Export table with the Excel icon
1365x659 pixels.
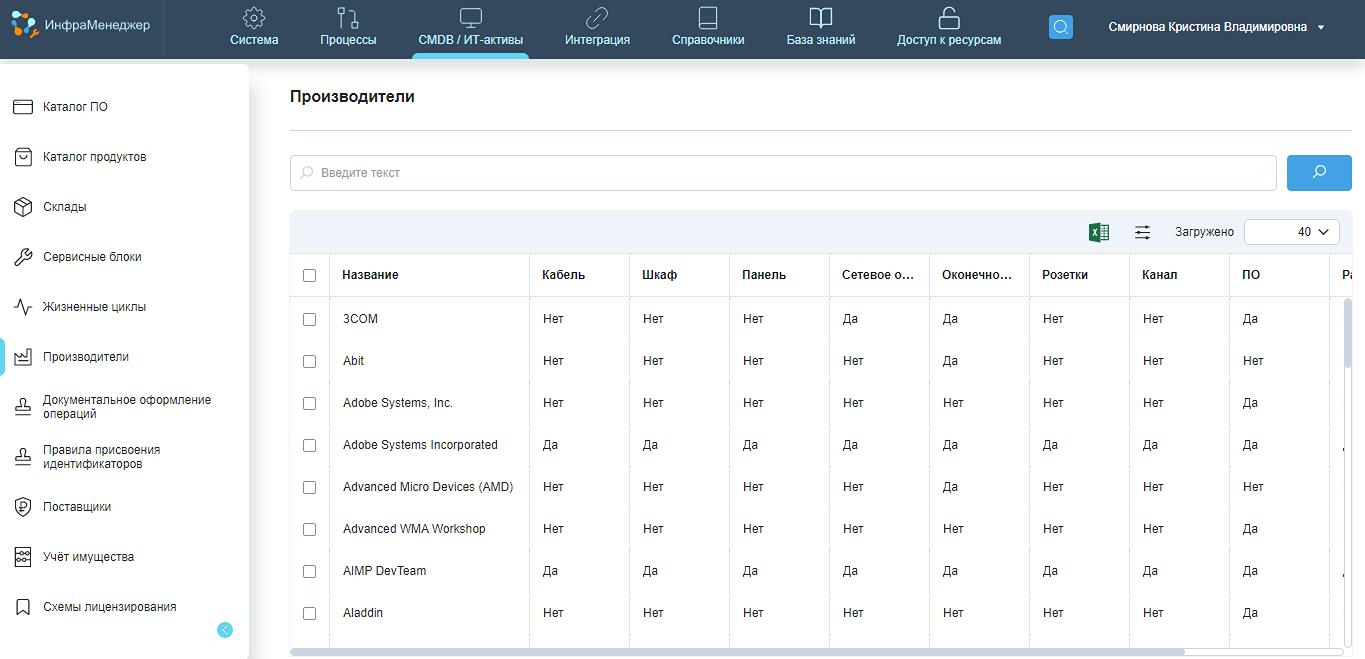click(x=1098, y=232)
